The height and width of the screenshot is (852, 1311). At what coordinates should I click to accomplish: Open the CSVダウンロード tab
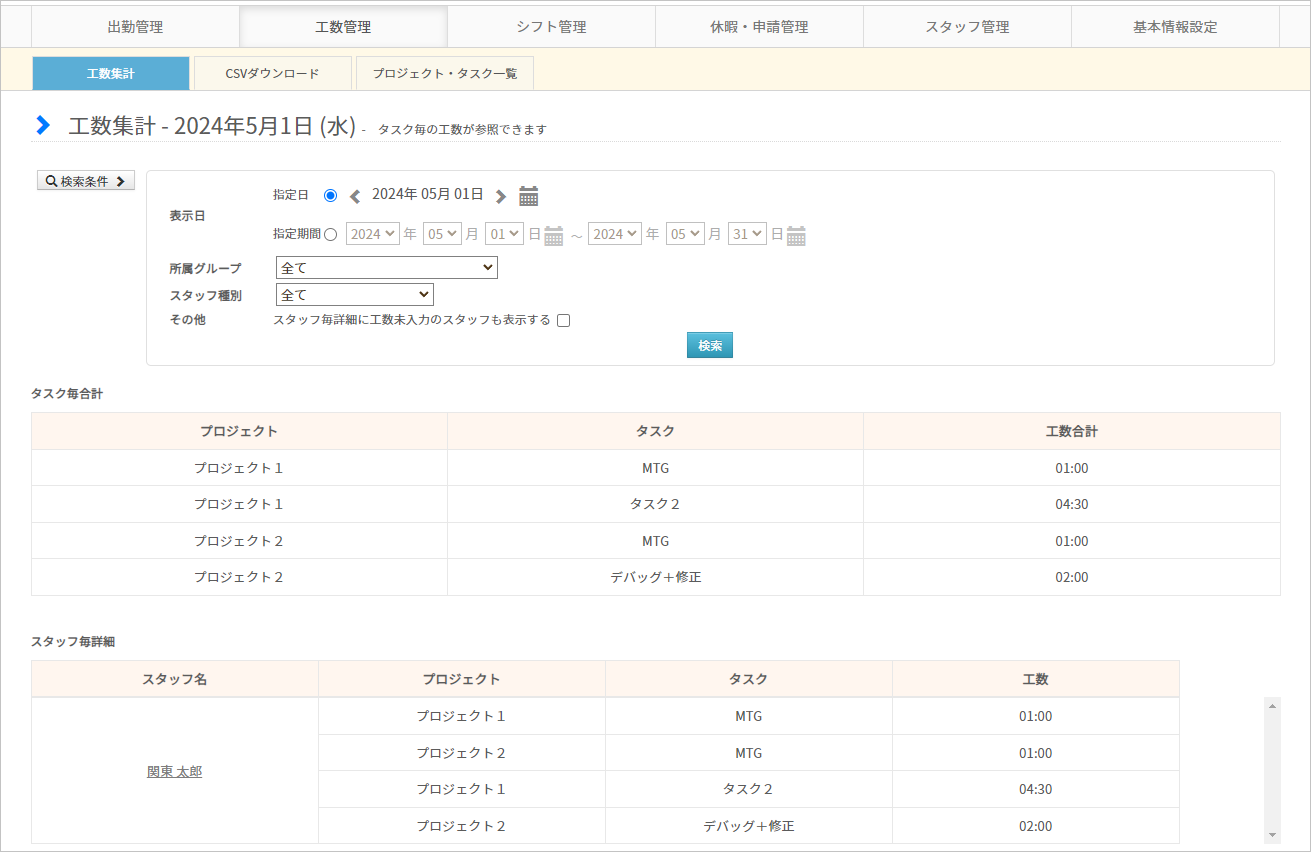(273, 74)
